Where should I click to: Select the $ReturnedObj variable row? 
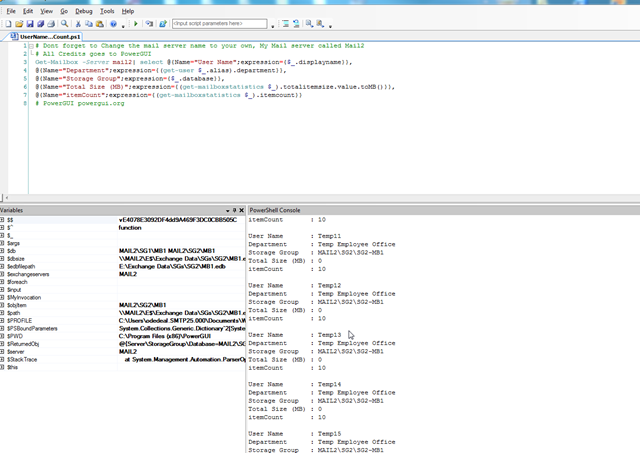pyautogui.click(x=122, y=344)
